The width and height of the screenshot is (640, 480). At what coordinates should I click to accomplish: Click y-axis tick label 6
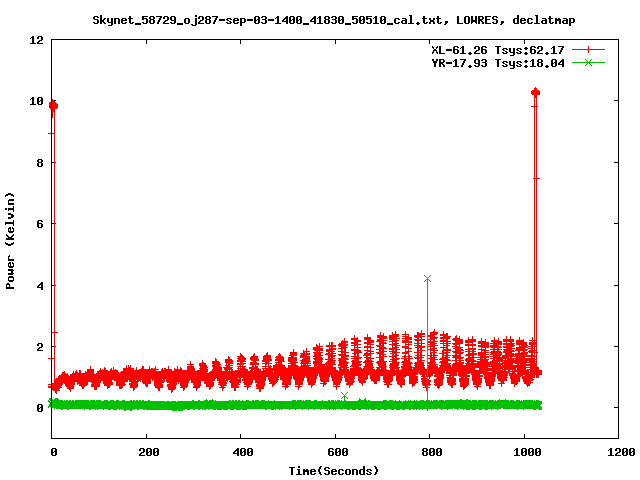click(40, 224)
